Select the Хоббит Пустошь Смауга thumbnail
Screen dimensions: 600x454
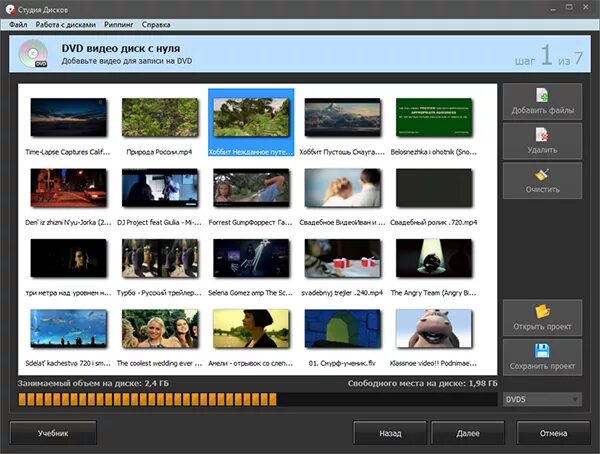(342, 117)
